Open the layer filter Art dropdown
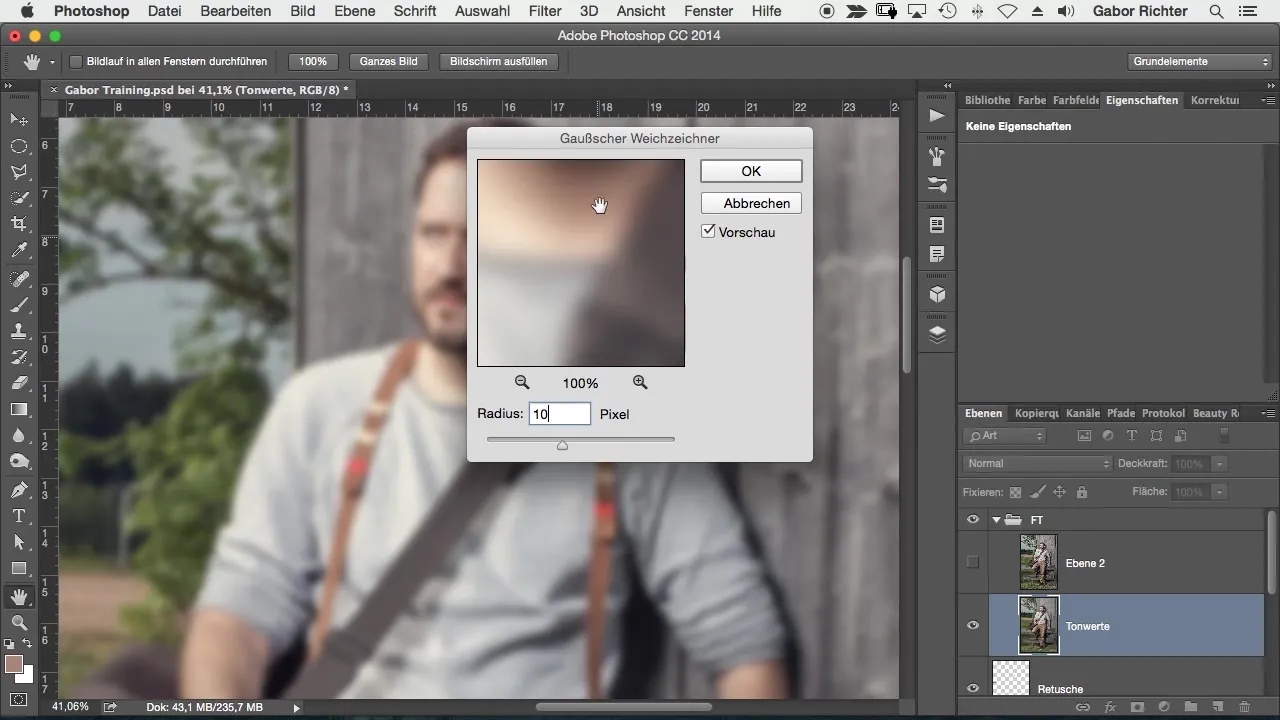This screenshot has width=1280, height=720. 1006,436
